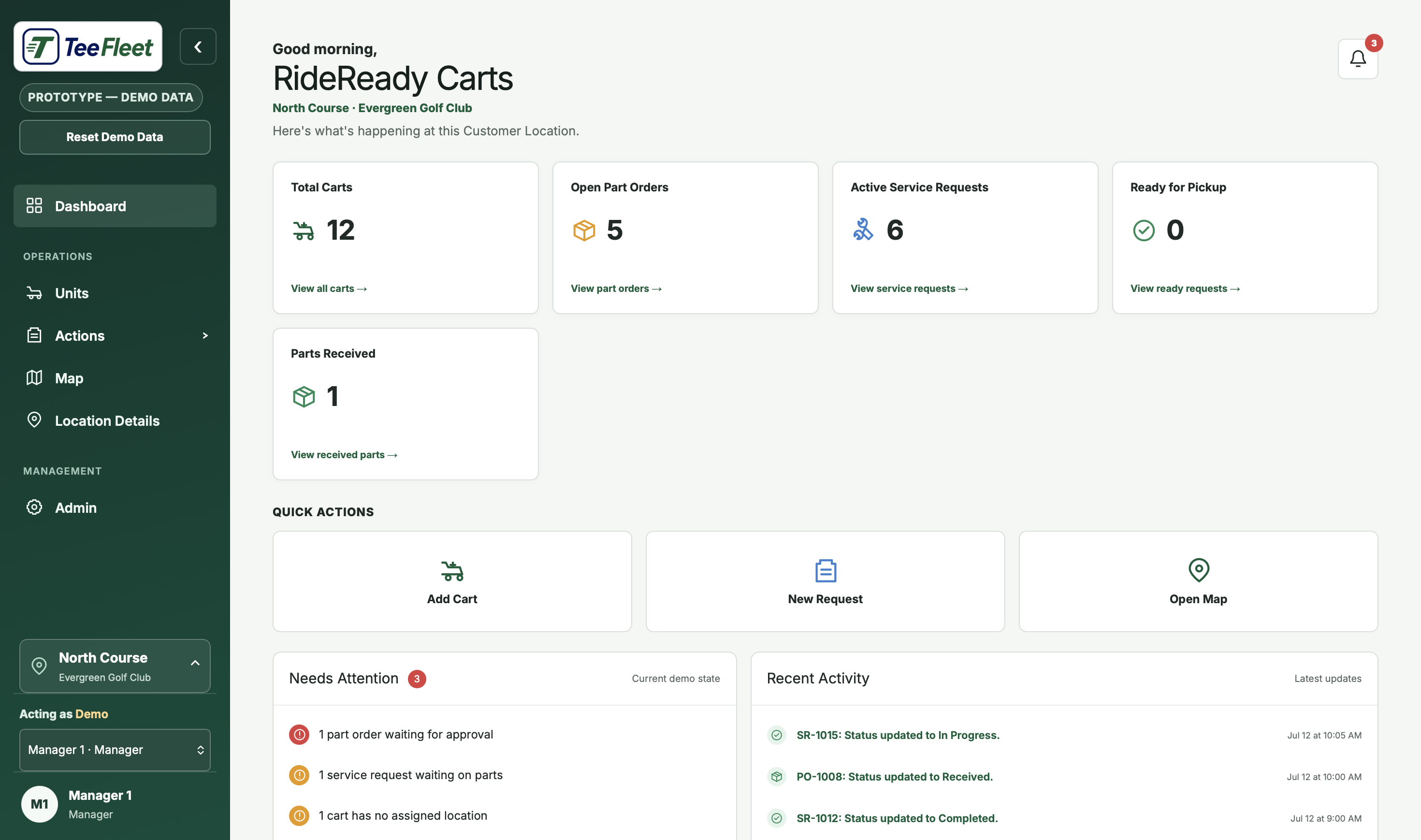Viewport: 1421px width, 840px height.
Task: Click the Map icon in the sidebar
Action: [34, 377]
